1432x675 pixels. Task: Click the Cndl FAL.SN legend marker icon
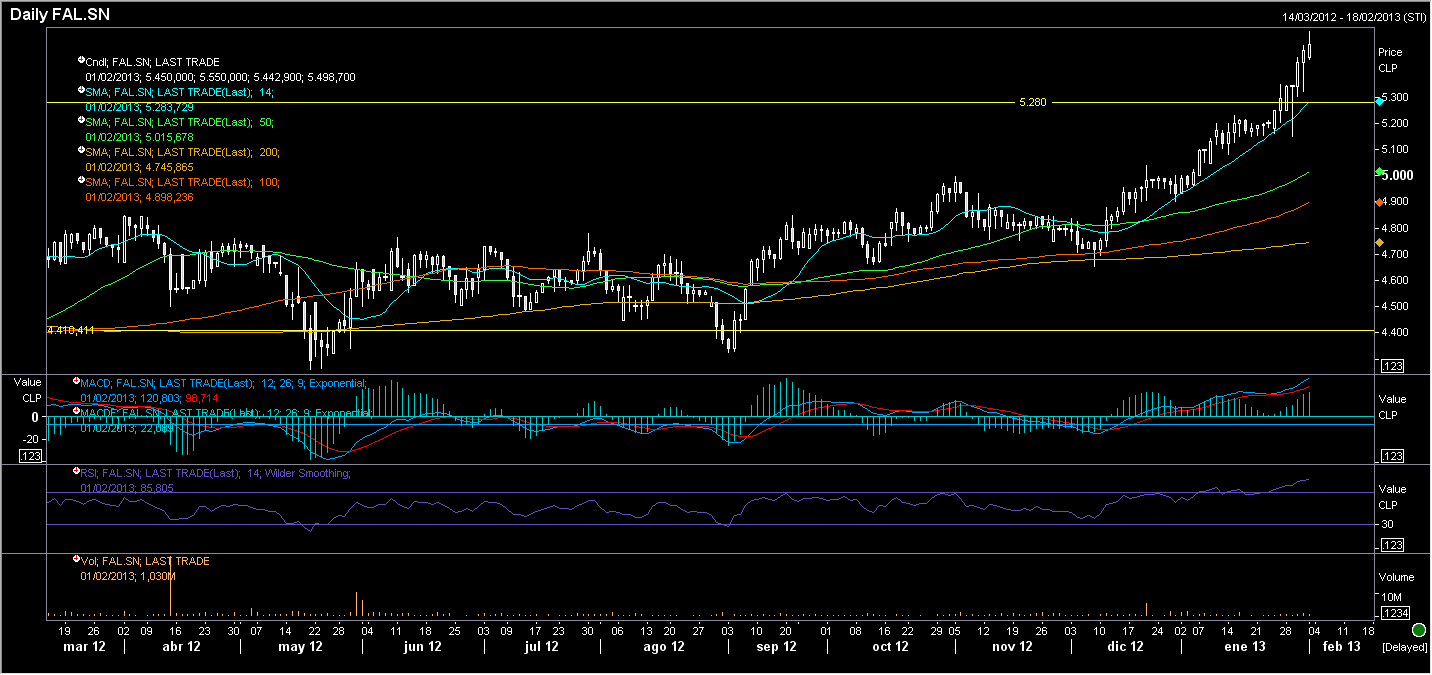[81, 60]
